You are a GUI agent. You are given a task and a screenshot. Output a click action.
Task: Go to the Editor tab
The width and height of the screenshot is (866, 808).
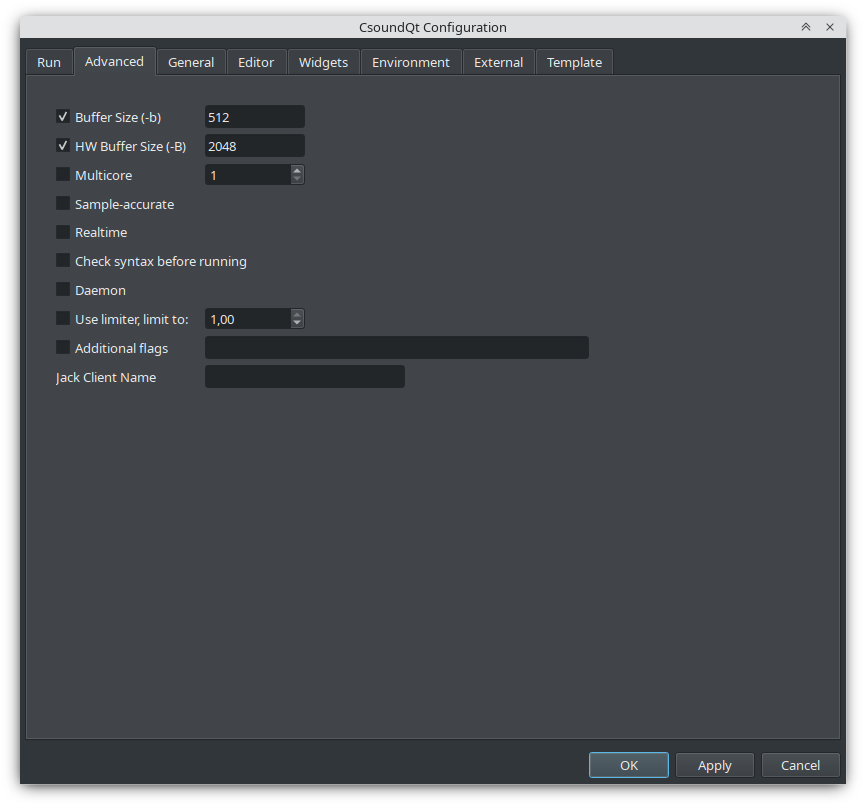tap(256, 62)
